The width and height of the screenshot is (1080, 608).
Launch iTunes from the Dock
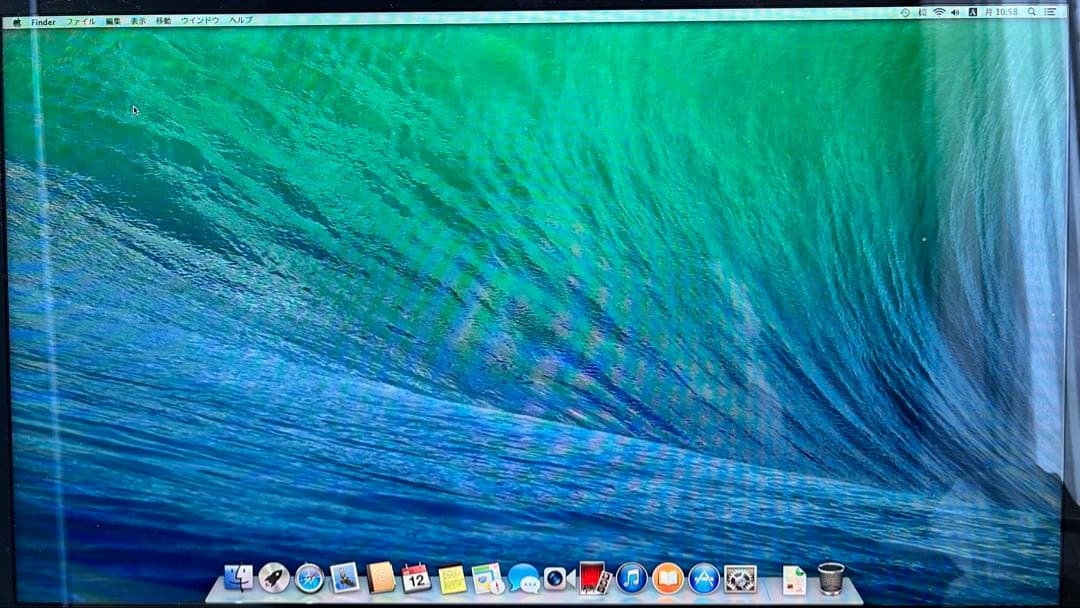631,578
